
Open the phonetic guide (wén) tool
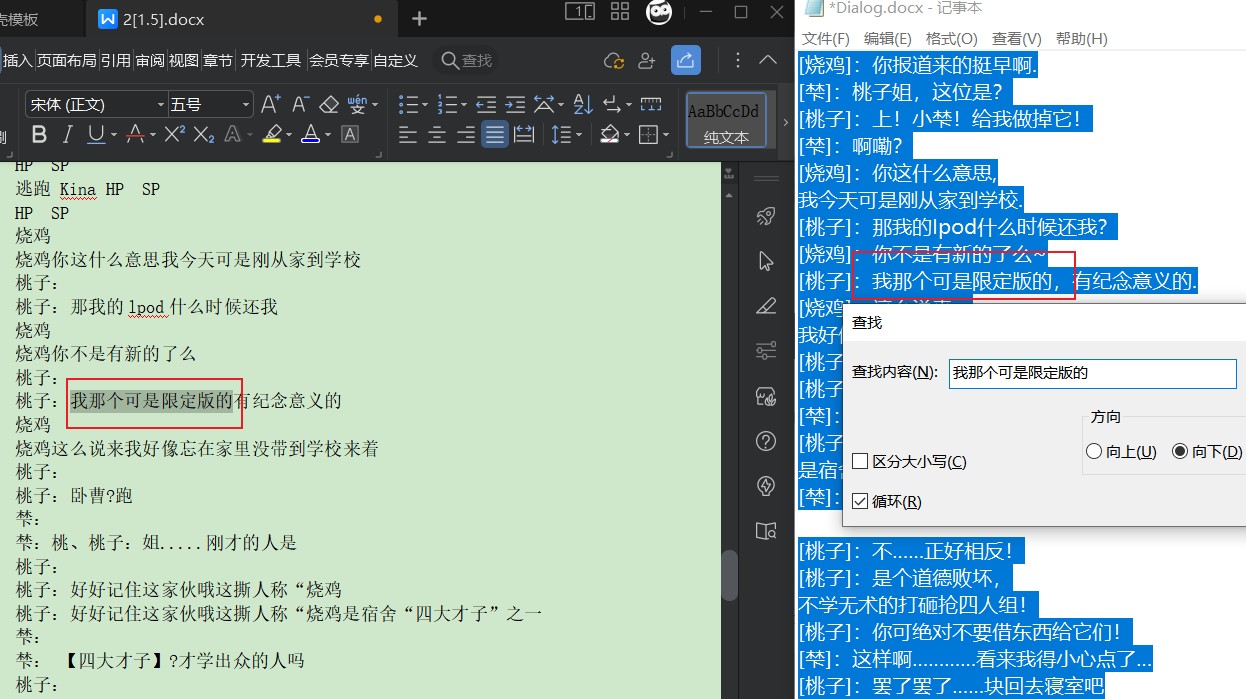point(357,104)
